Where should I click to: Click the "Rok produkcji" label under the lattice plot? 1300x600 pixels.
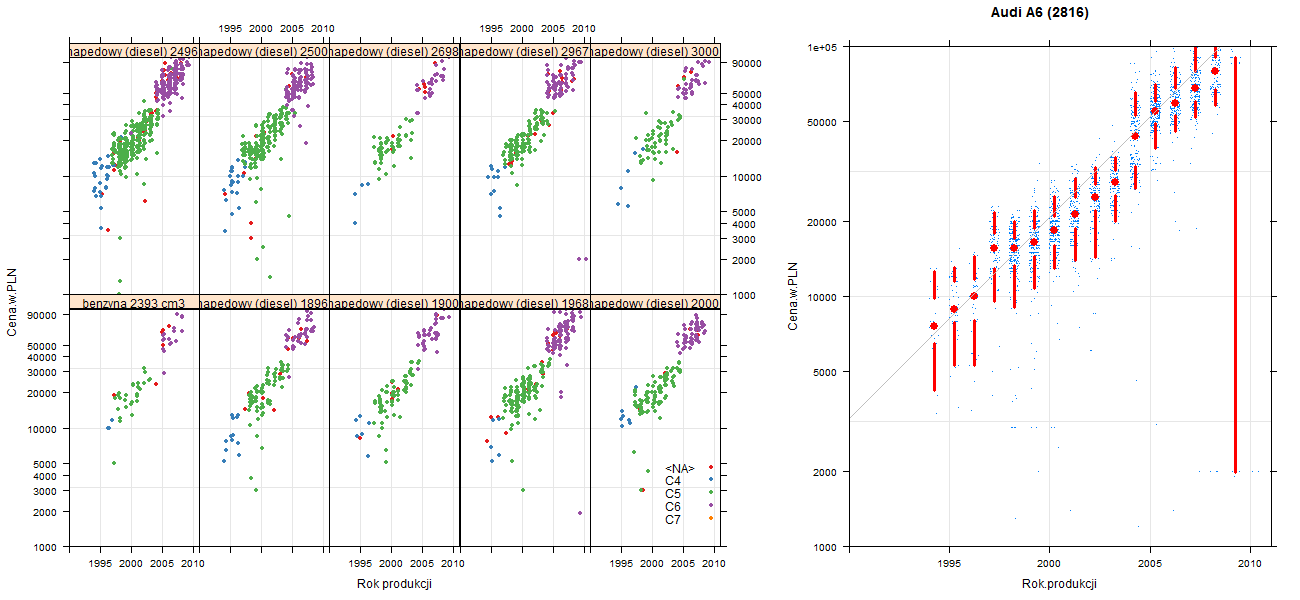(394, 584)
